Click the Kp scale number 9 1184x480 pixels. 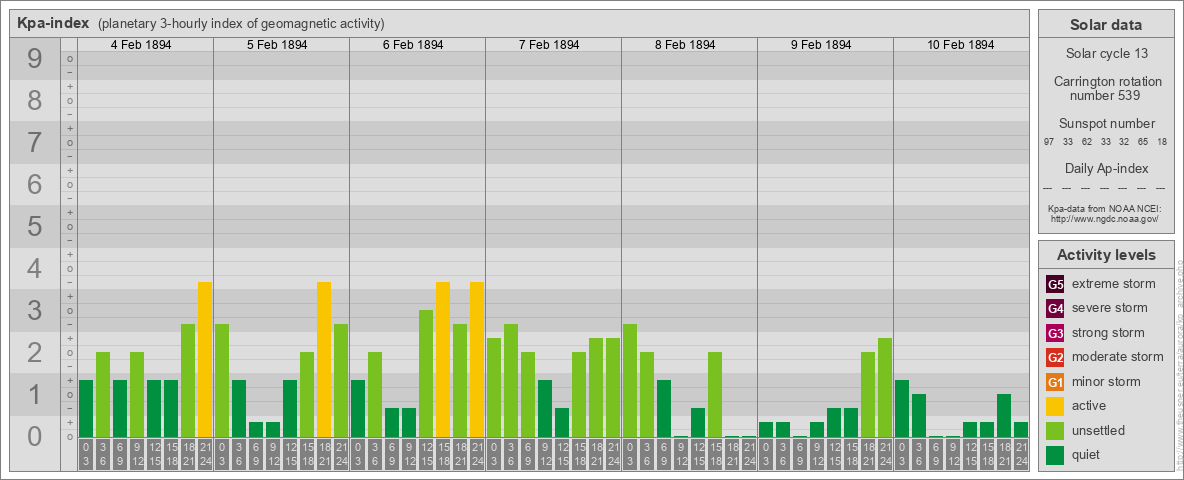34,59
